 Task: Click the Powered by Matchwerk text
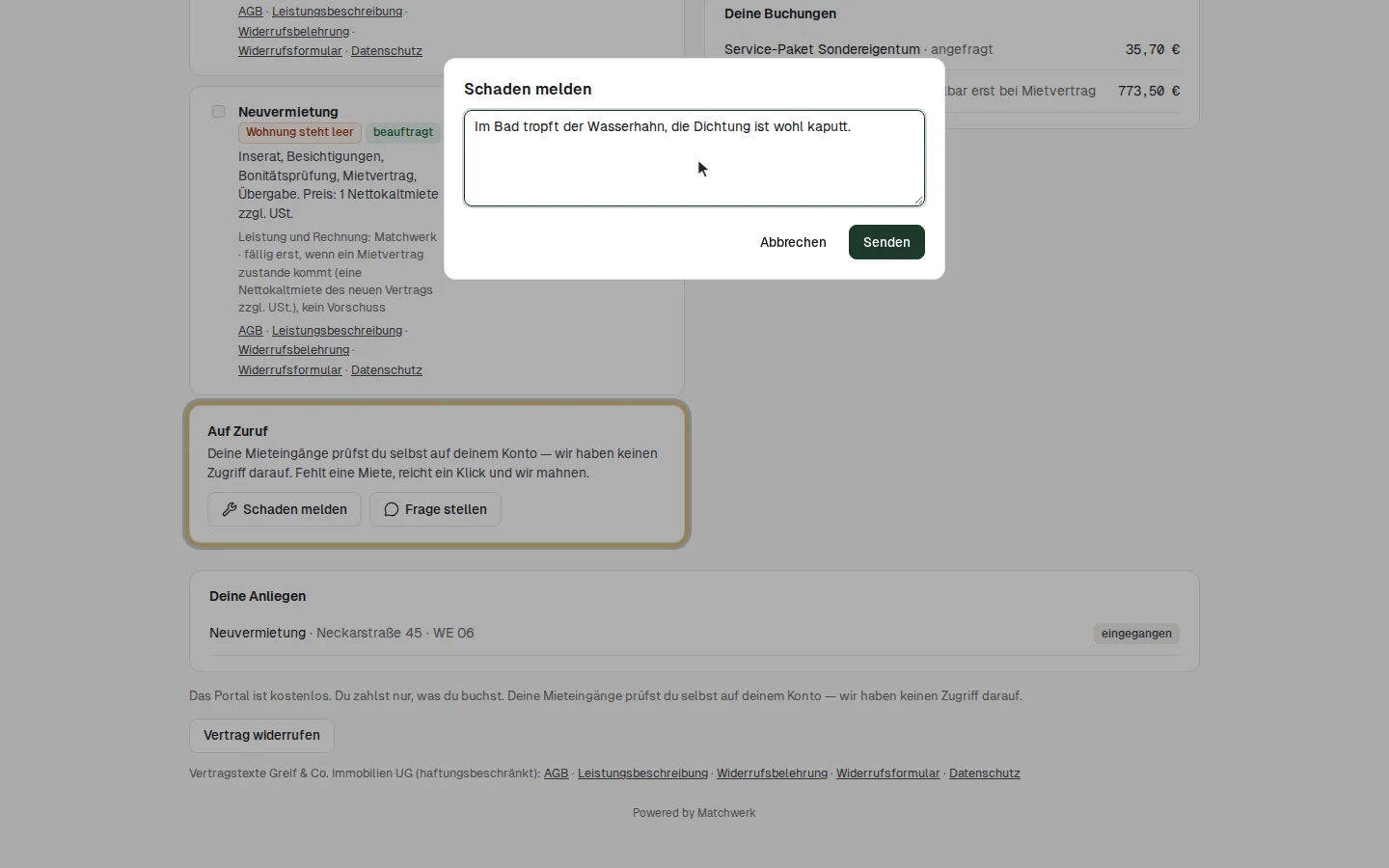coord(694,813)
